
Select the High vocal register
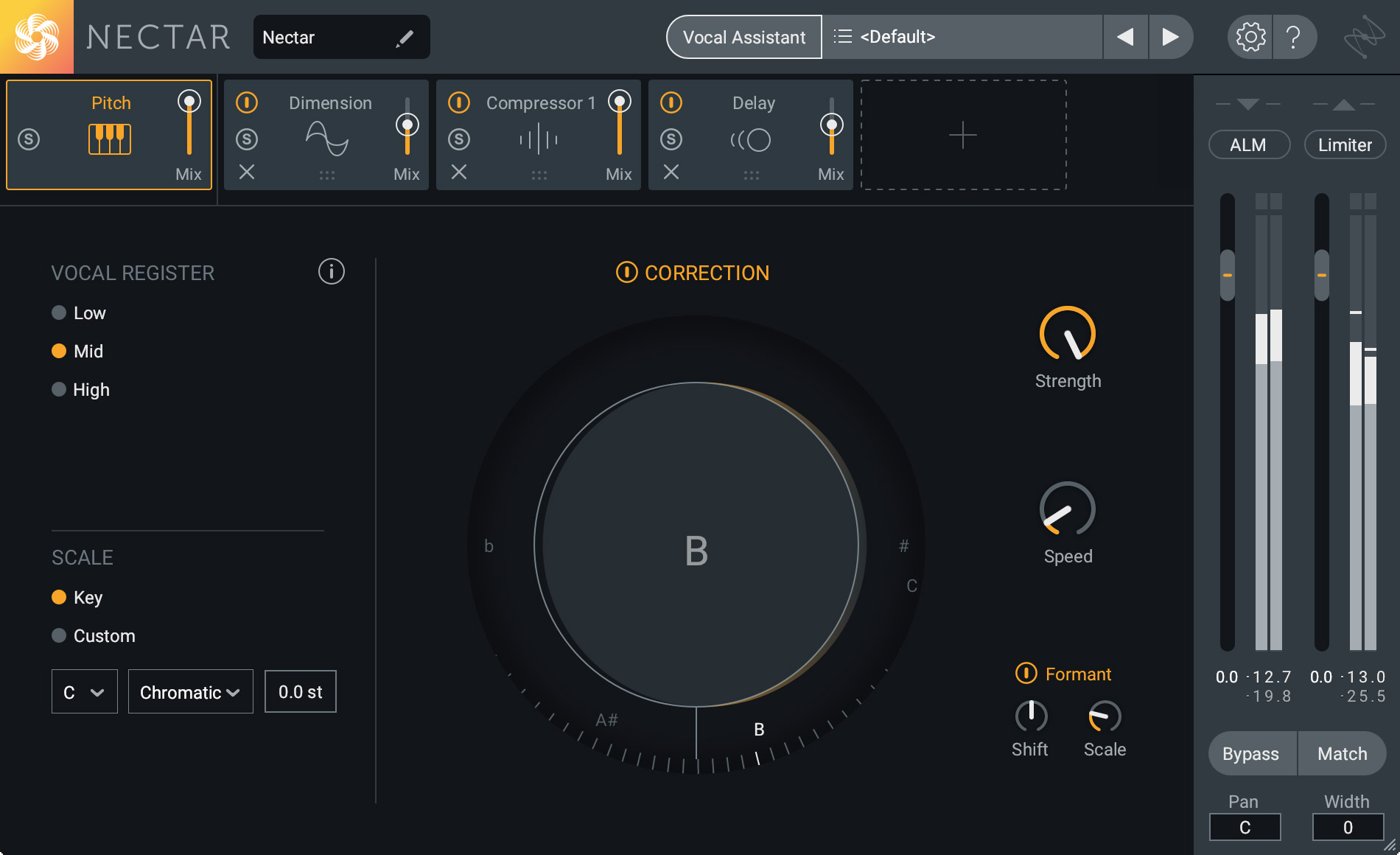(59, 389)
